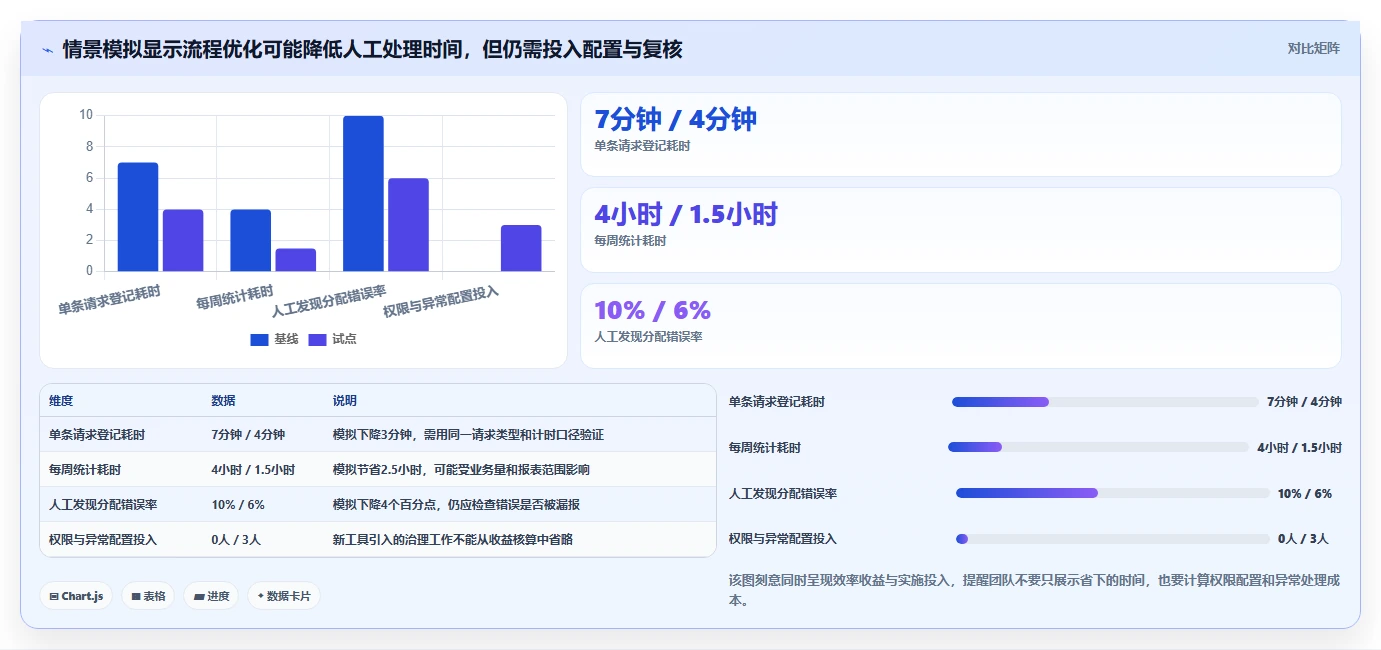
Task: Click the 数据卡片 tag
Action: click(284, 596)
